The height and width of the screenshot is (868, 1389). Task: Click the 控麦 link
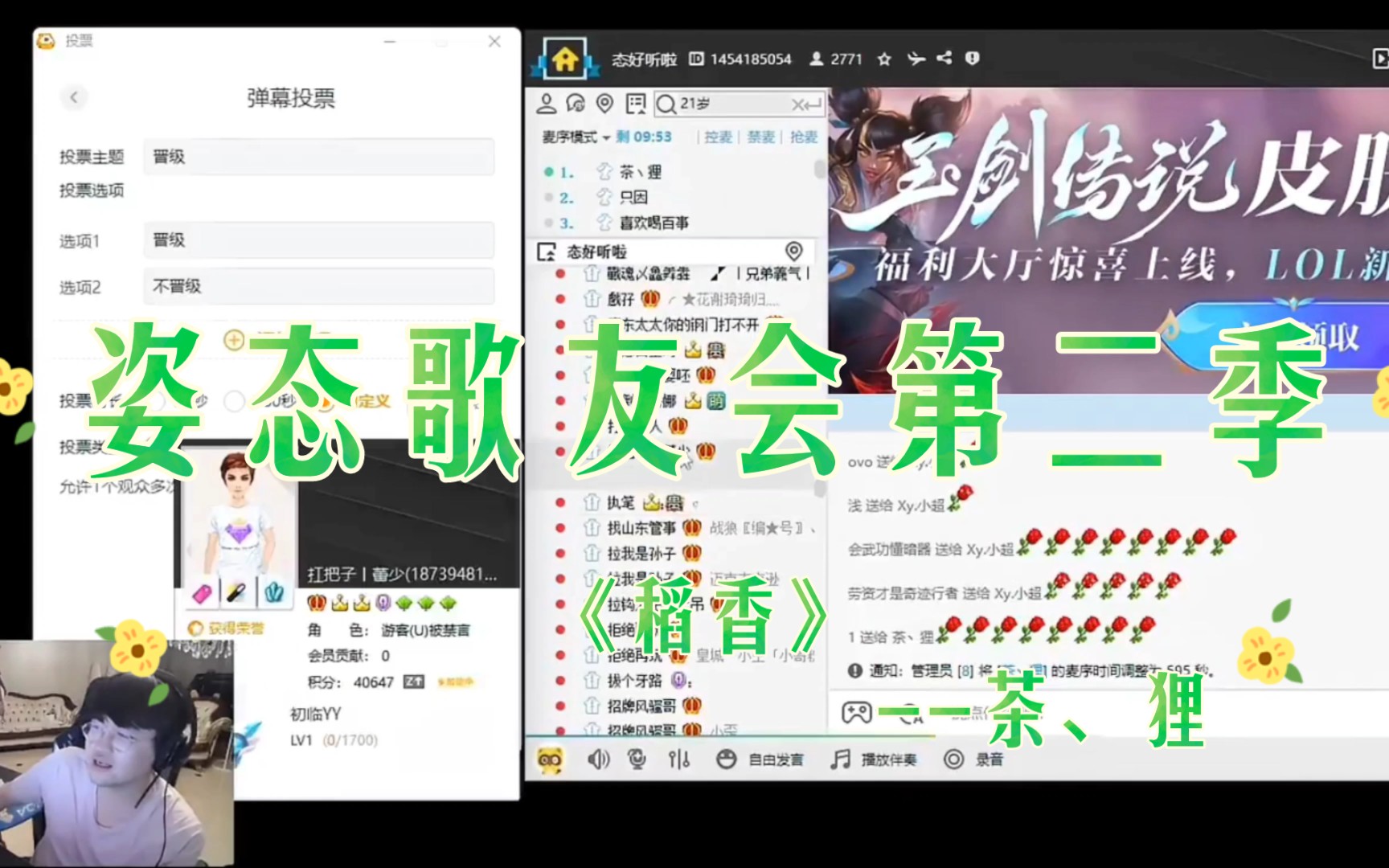pos(719,137)
